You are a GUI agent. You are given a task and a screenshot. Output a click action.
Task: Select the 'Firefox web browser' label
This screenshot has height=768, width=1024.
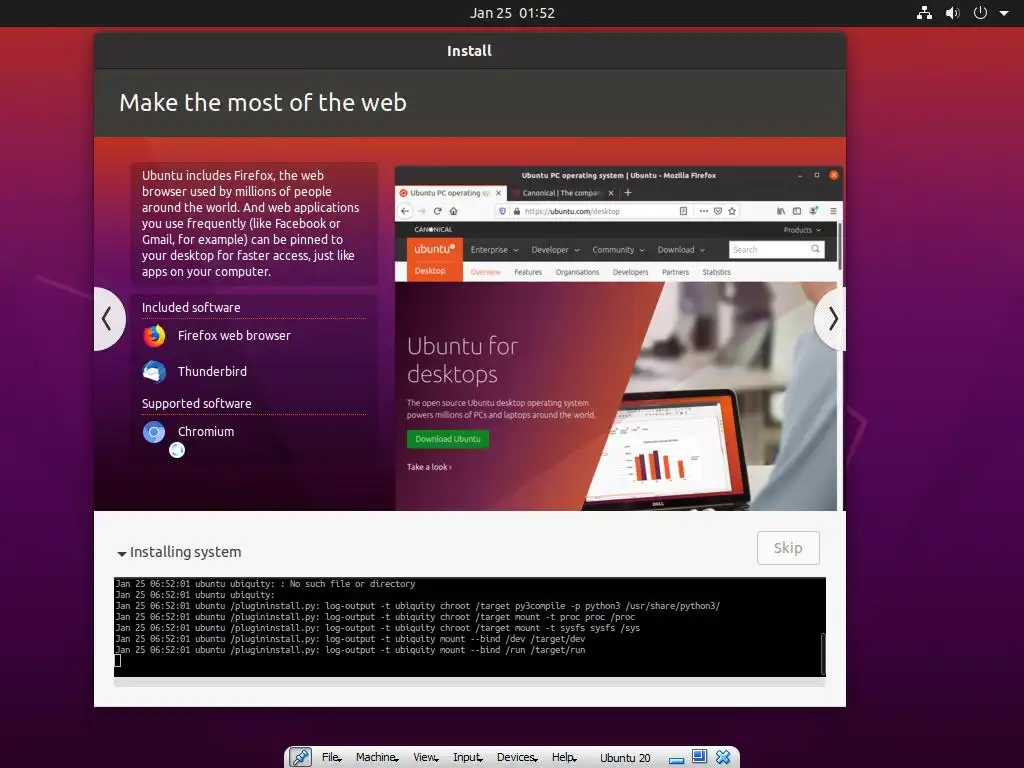click(234, 336)
